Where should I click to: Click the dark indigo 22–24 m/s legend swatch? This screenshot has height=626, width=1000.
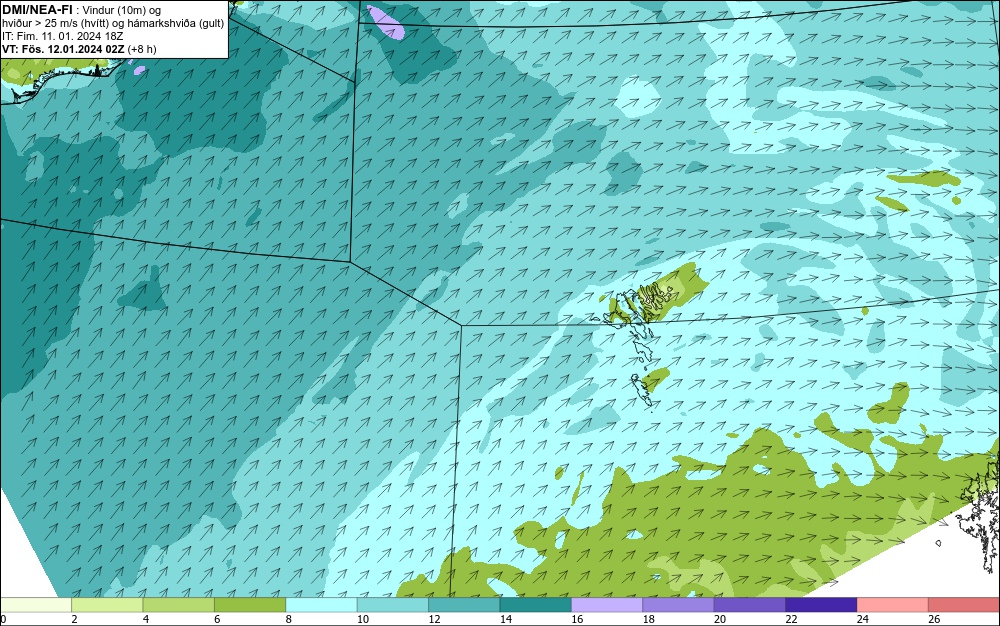tap(821, 605)
